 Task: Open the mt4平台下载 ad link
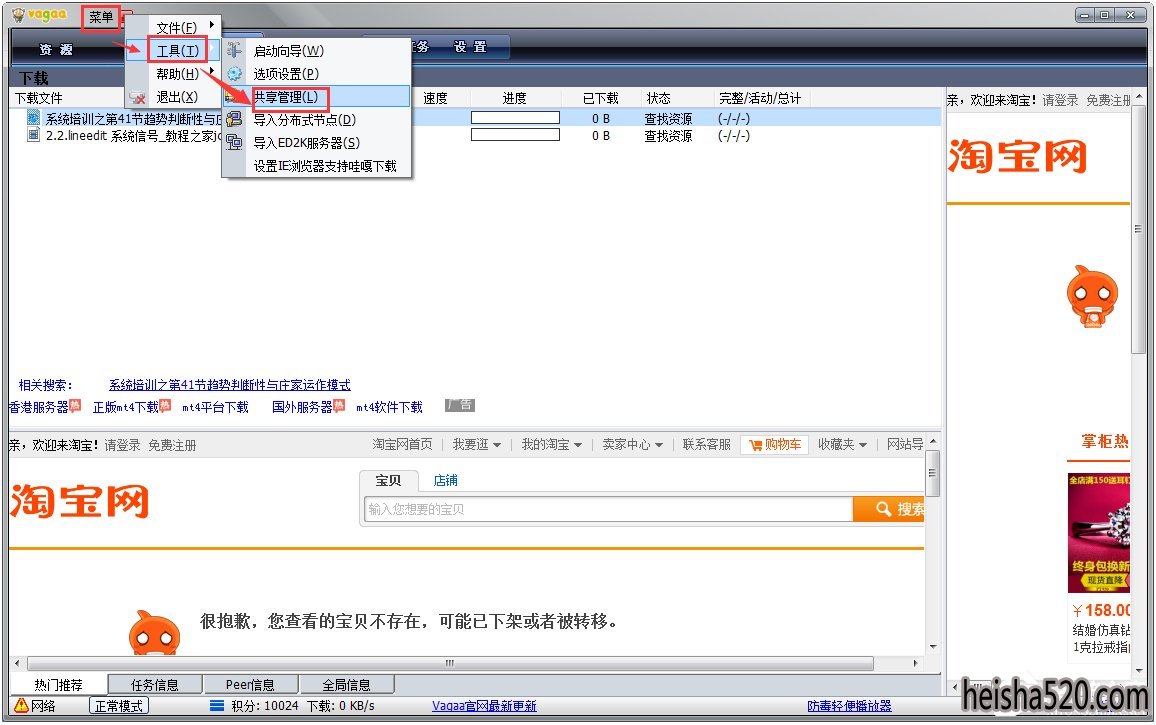click(x=215, y=407)
